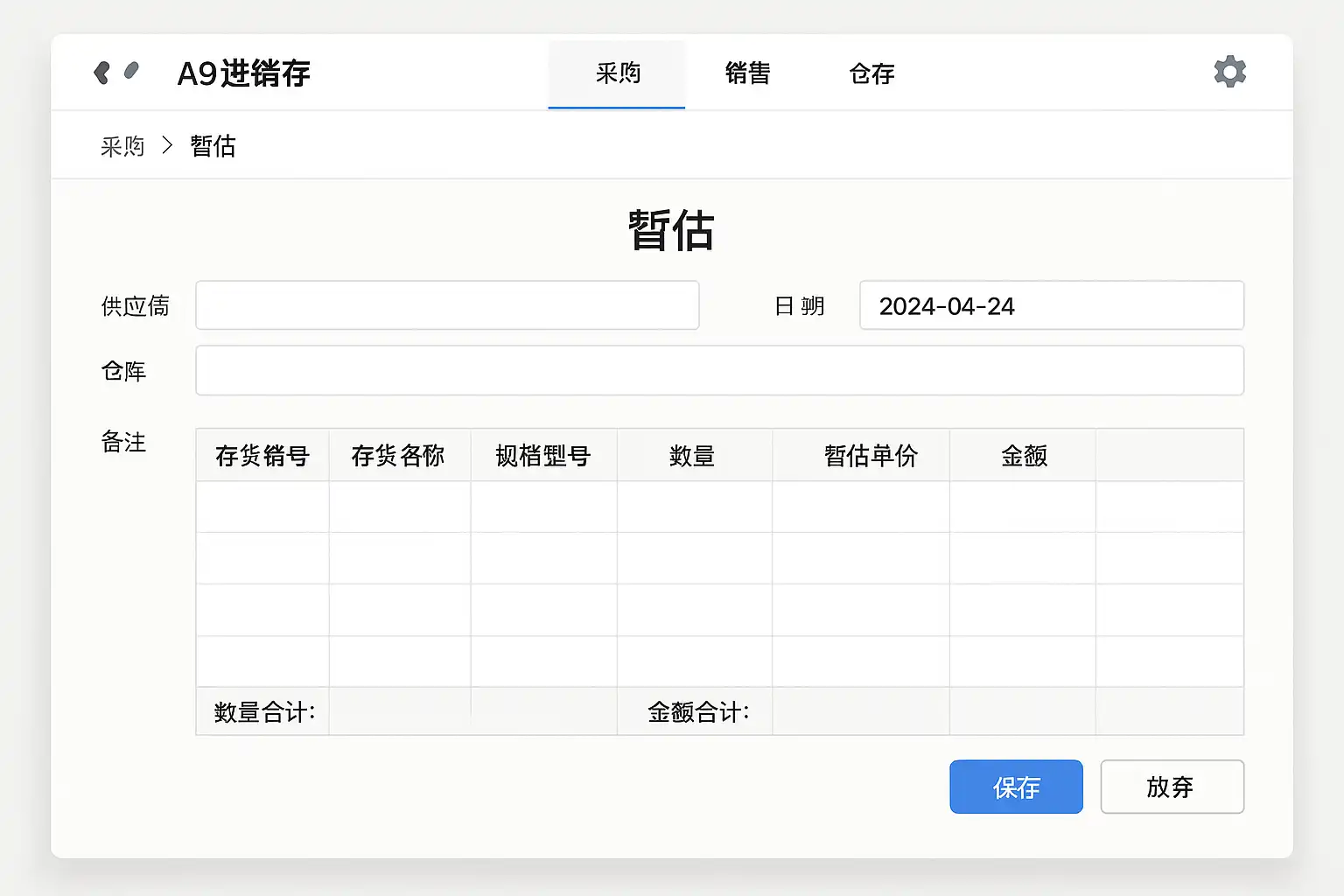Click the breadcrumb chevron arrow before 暂估
This screenshot has width=1344, height=896.
tap(167, 145)
